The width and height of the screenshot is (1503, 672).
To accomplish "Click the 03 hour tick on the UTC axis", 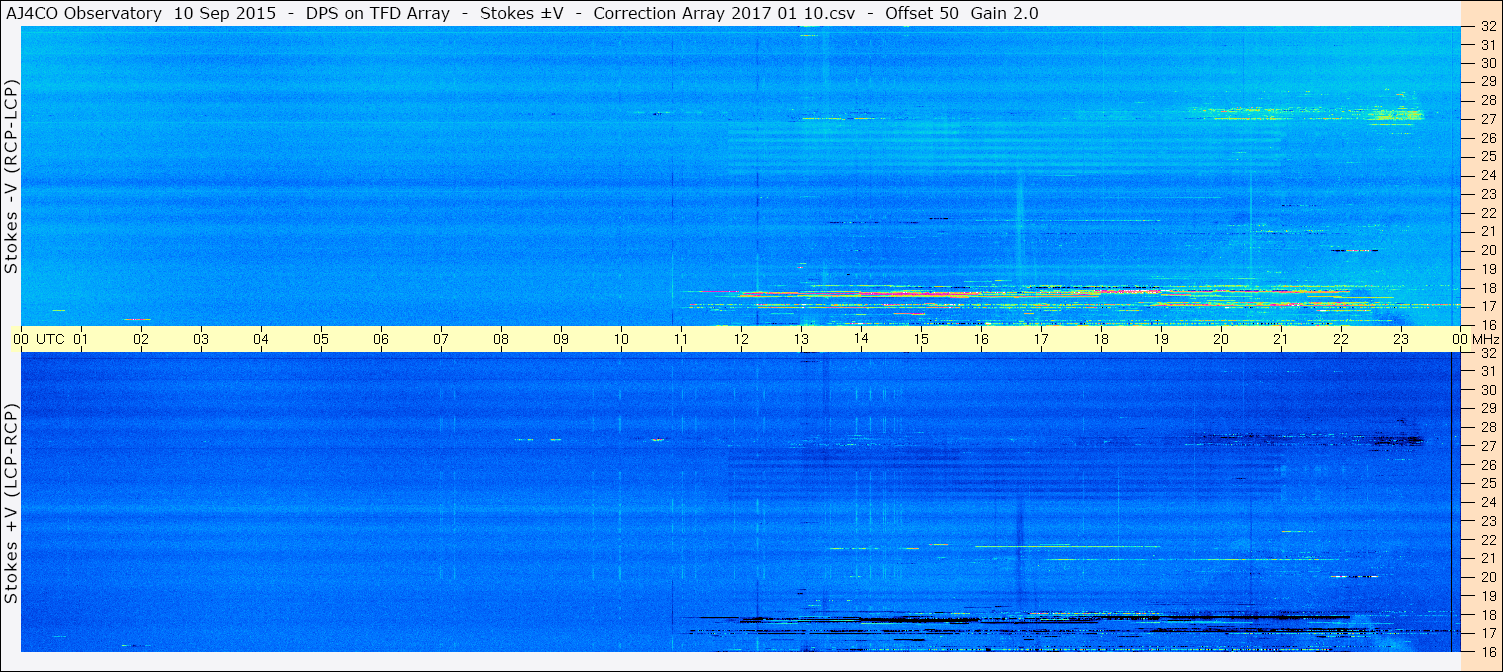I will click(201, 339).
